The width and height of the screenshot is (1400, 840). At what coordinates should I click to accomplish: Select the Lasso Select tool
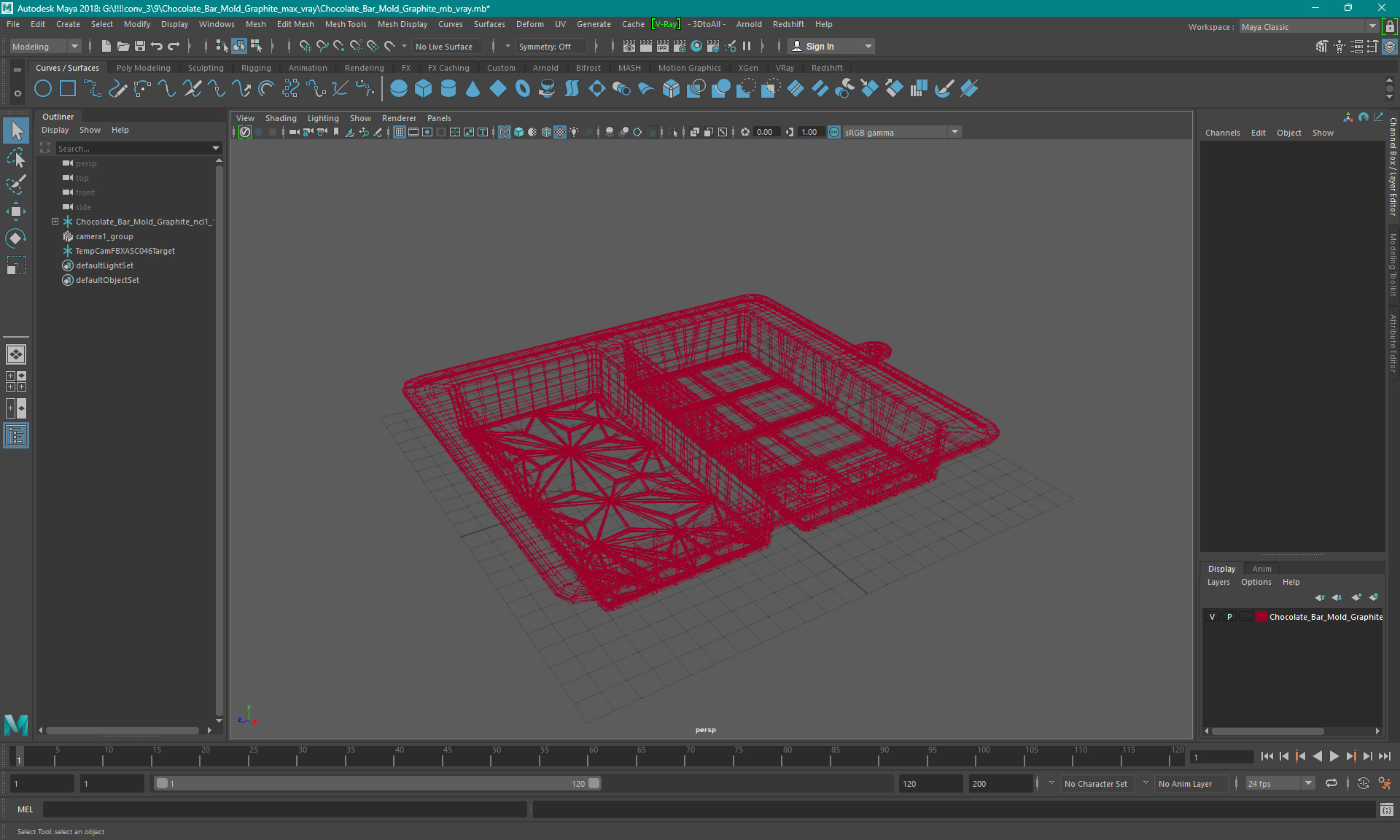pyautogui.click(x=16, y=157)
